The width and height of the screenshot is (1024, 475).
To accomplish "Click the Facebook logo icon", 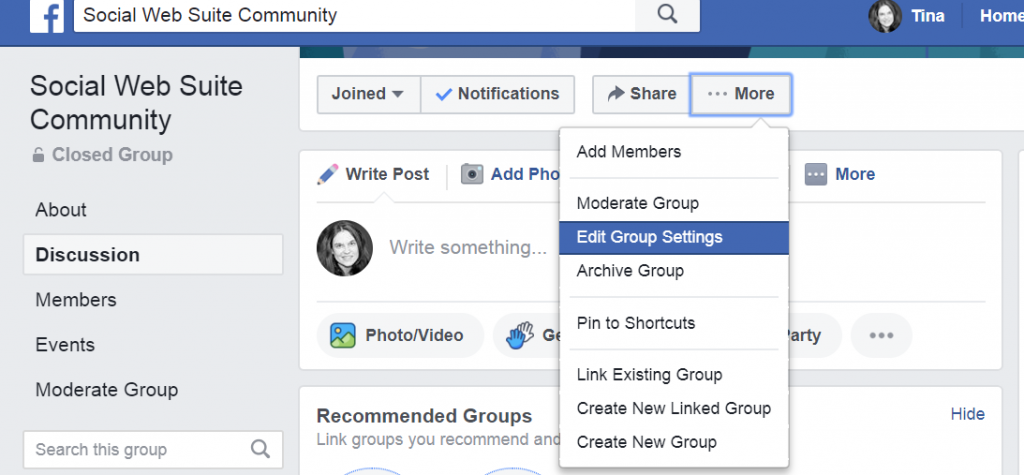I will point(47,16).
